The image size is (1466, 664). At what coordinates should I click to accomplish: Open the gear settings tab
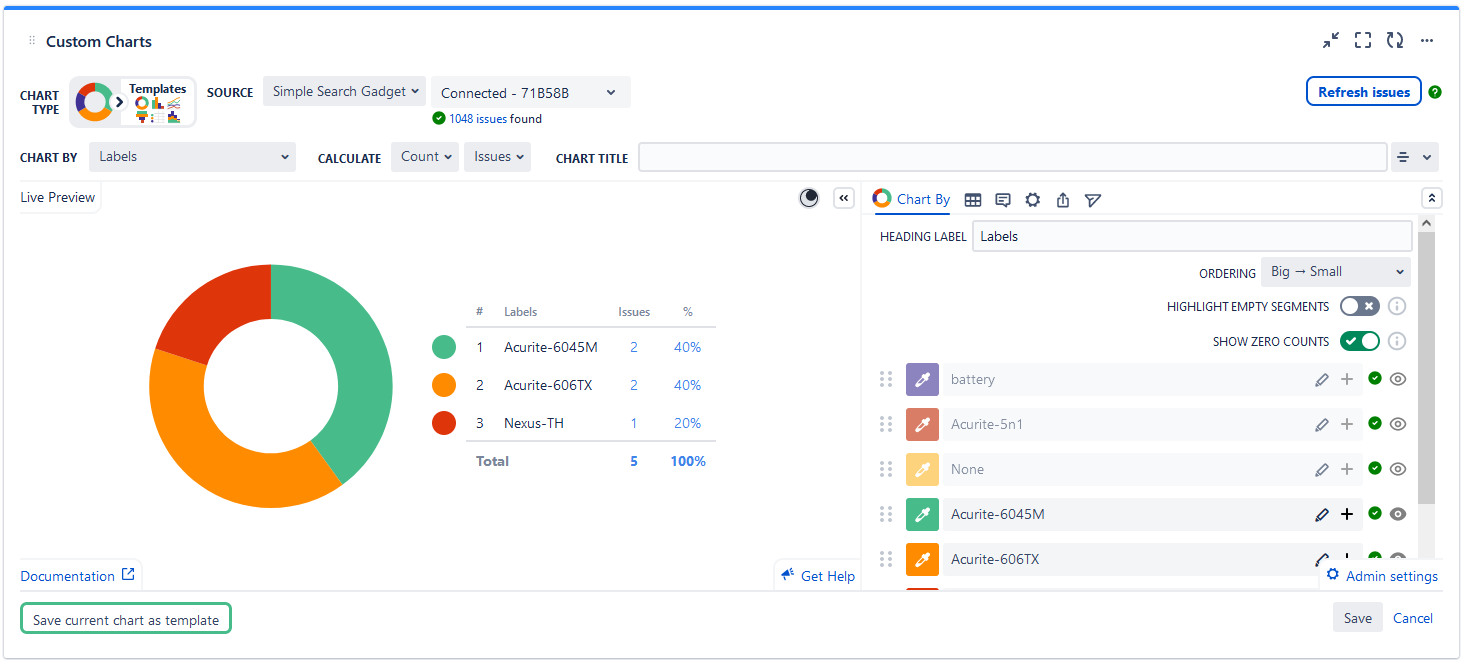click(x=1033, y=200)
